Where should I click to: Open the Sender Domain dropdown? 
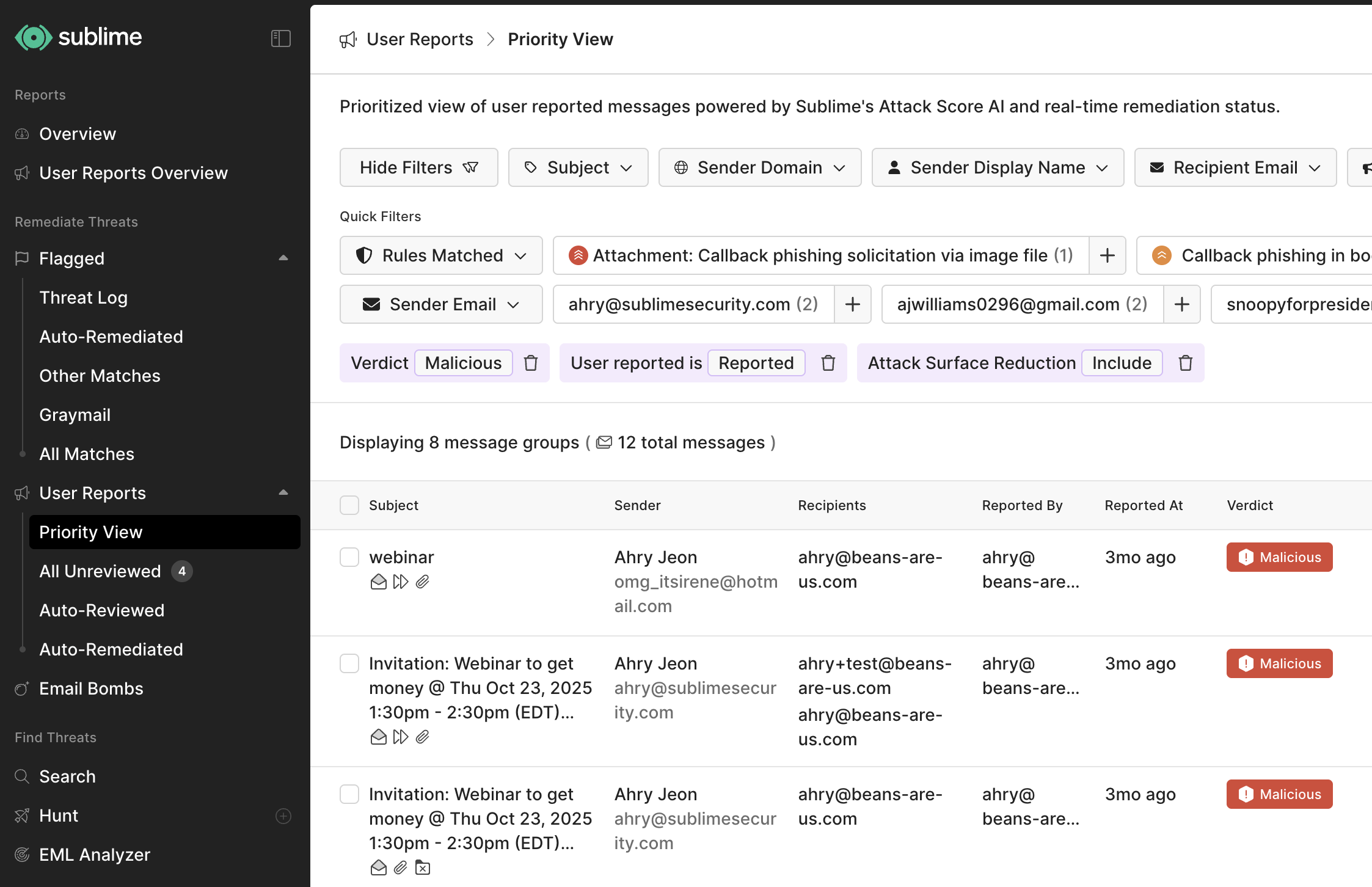pos(759,167)
